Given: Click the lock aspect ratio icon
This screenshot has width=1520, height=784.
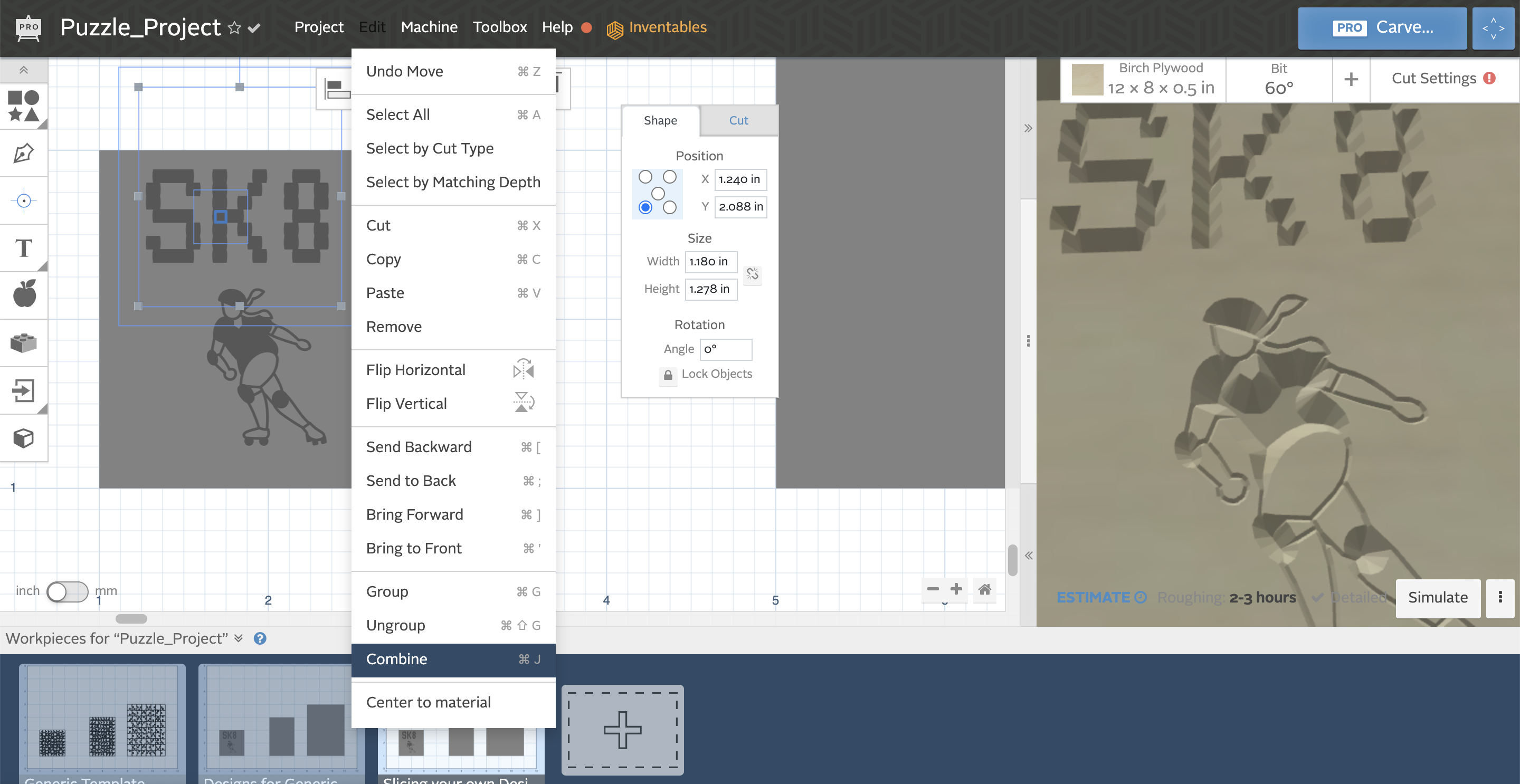Looking at the screenshot, I should tap(752, 274).
